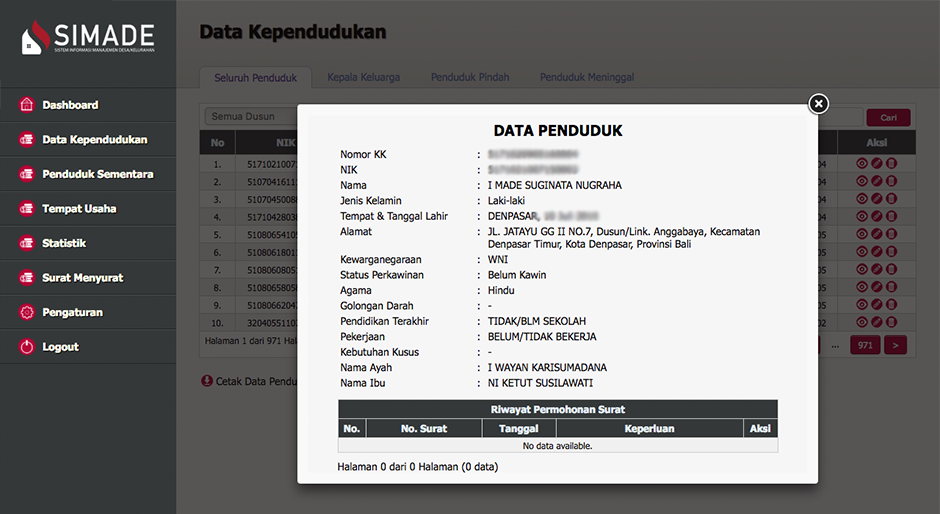940x514 pixels.
Task: View details eye icon for row 9
Action: click(862, 305)
